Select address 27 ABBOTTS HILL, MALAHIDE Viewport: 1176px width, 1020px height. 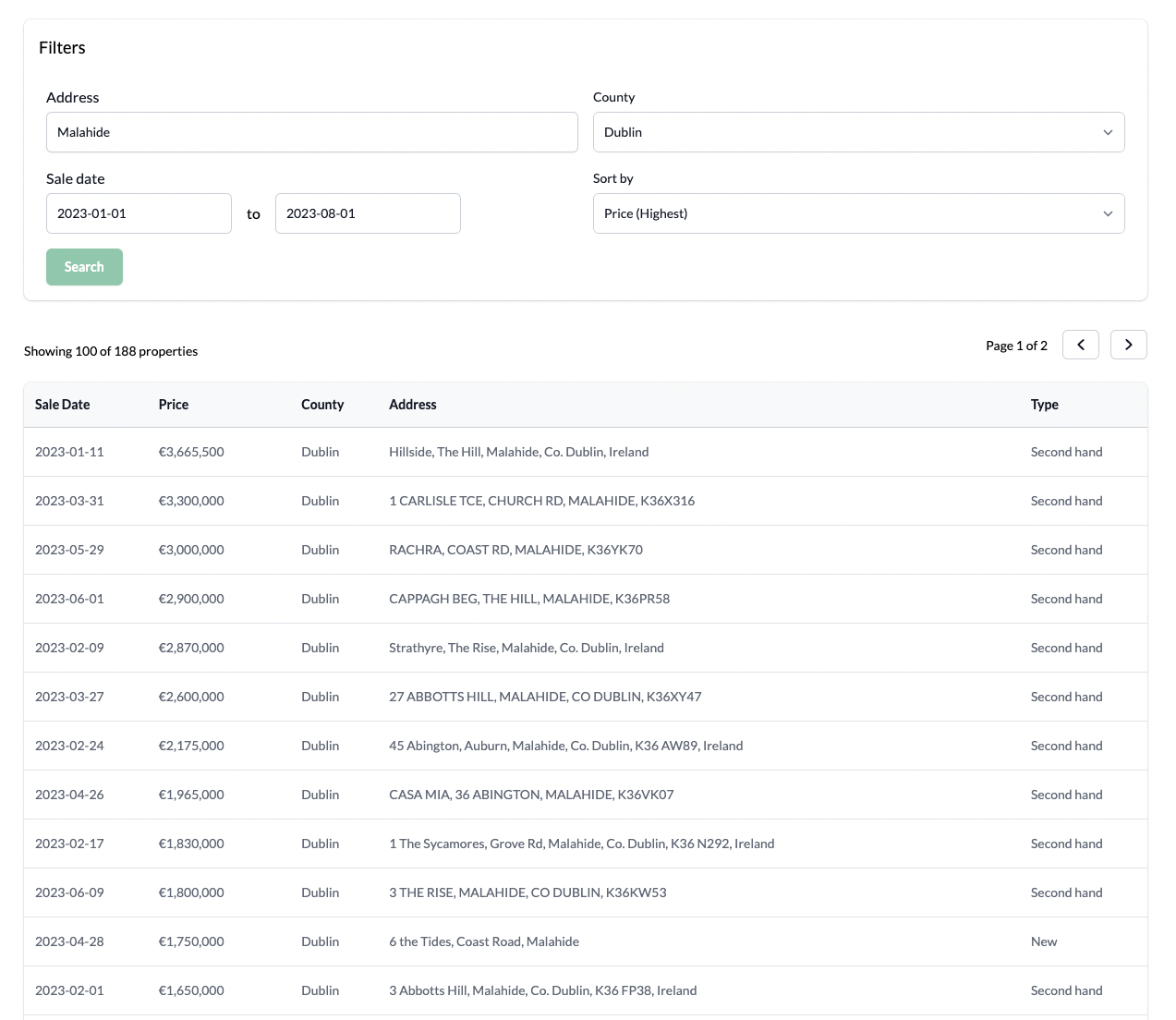[545, 697]
